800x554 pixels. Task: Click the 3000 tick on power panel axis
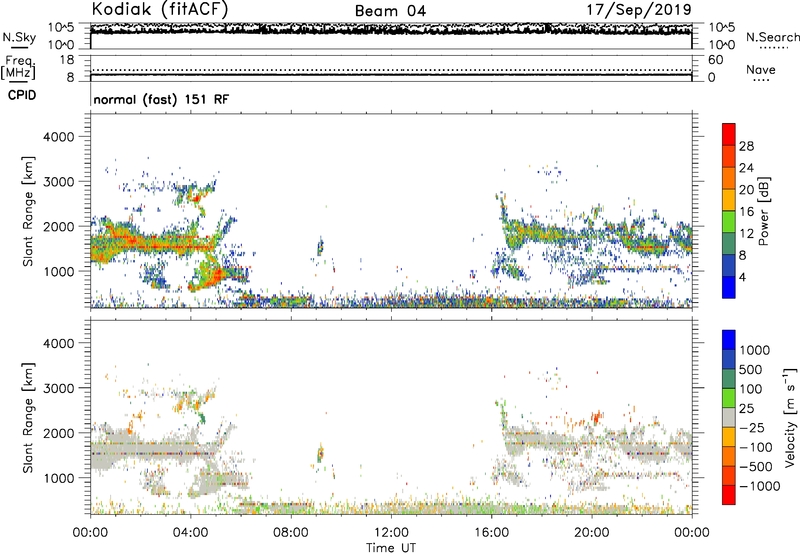[58, 182]
